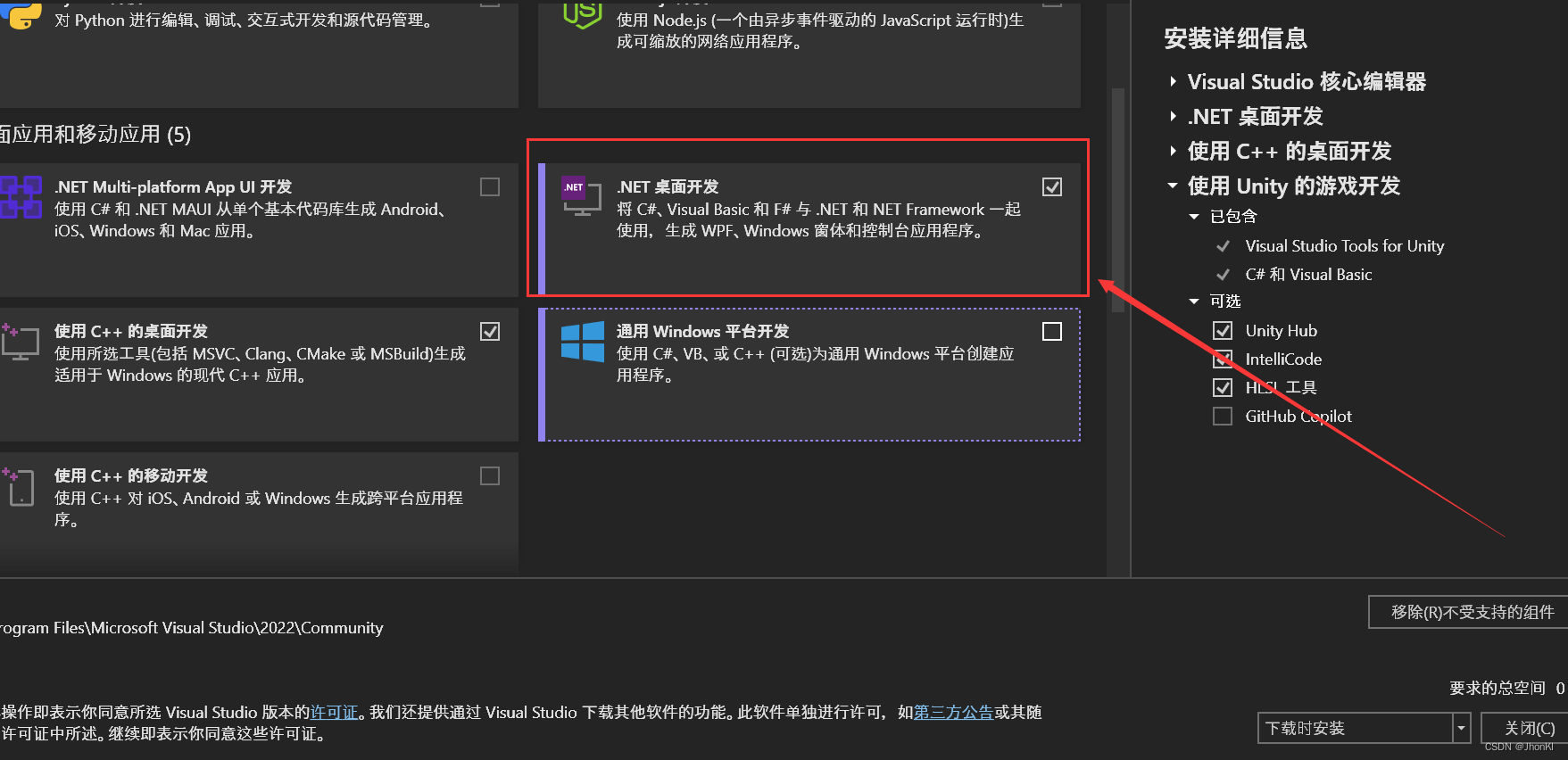Click the 要求的总空间 label
This screenshot has height=760, width=1568.
coord(1497,688)
